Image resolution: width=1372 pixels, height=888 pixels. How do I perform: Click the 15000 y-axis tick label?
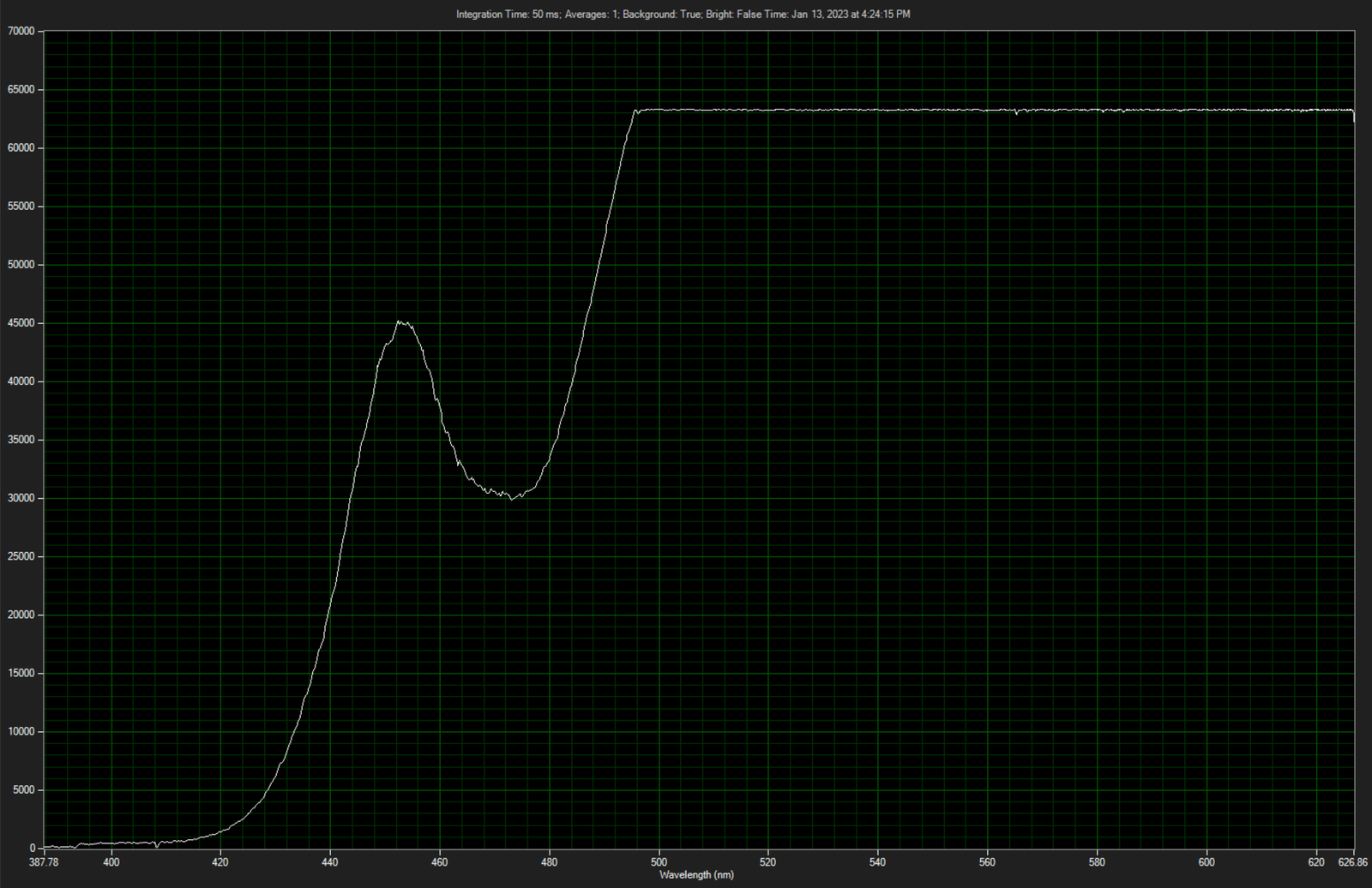coord(21,674)
